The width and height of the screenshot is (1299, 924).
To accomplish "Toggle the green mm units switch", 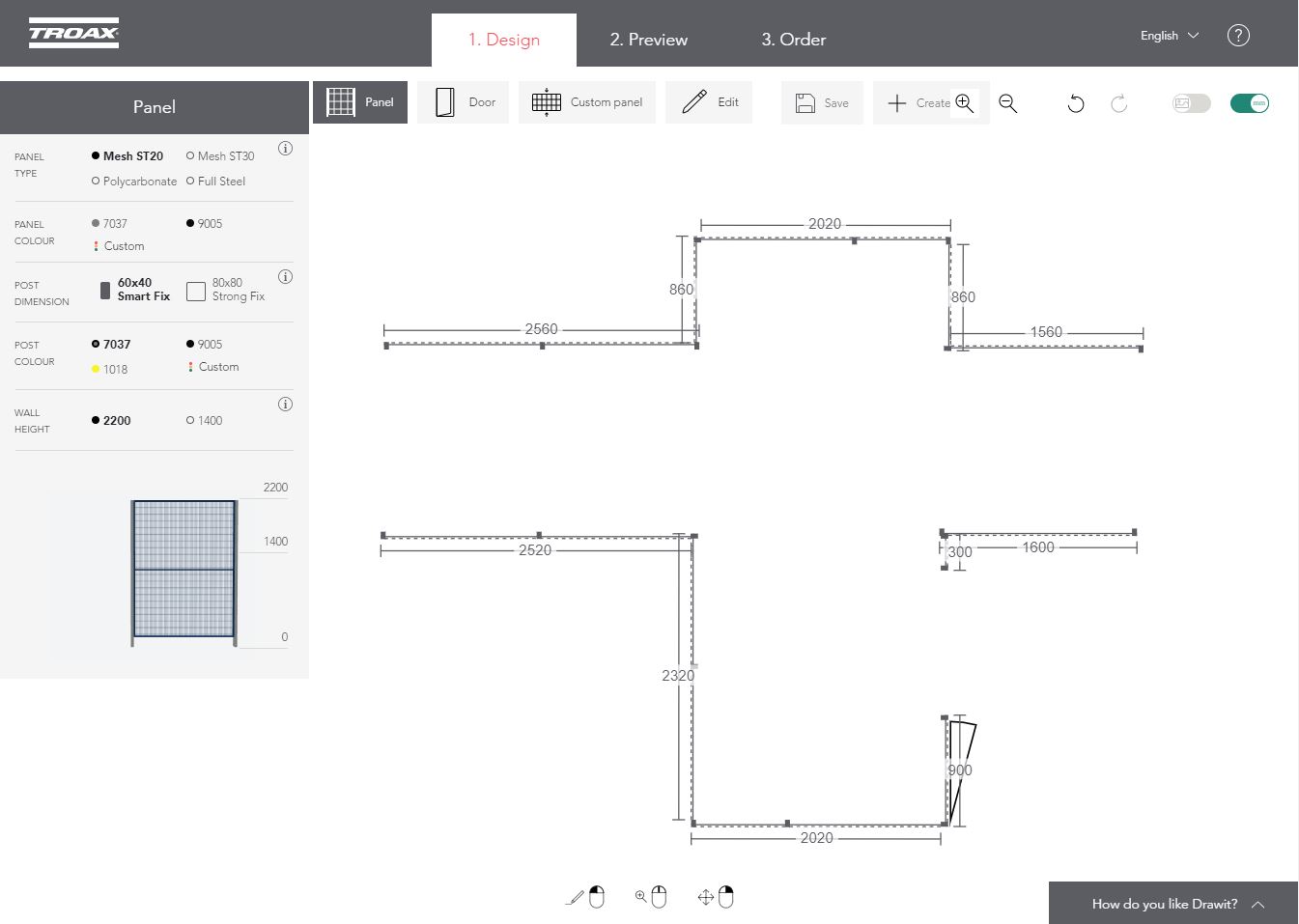I will tap(1249, 103).
